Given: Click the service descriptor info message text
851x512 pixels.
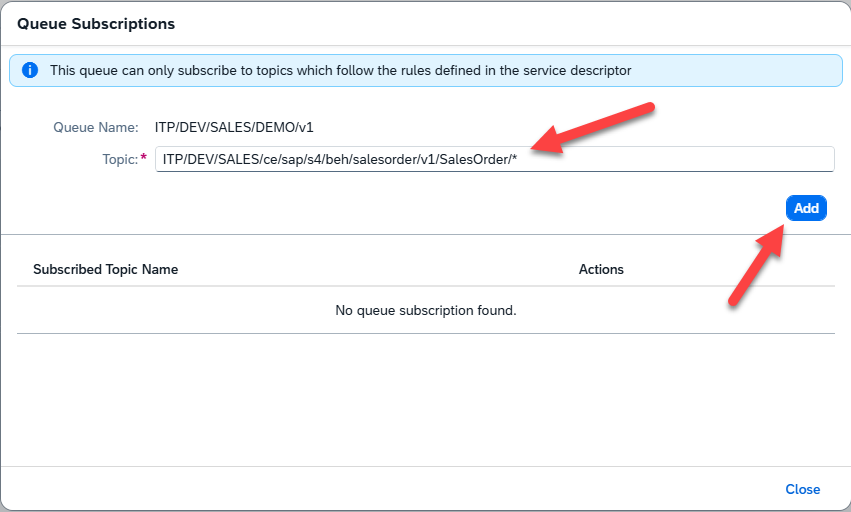Looking at the screenshot, I should click(x=340, y=71).
